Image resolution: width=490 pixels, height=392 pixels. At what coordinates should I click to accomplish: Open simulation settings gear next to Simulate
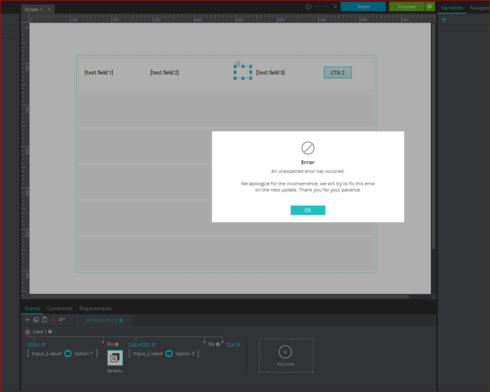click(x=430, y=7)
